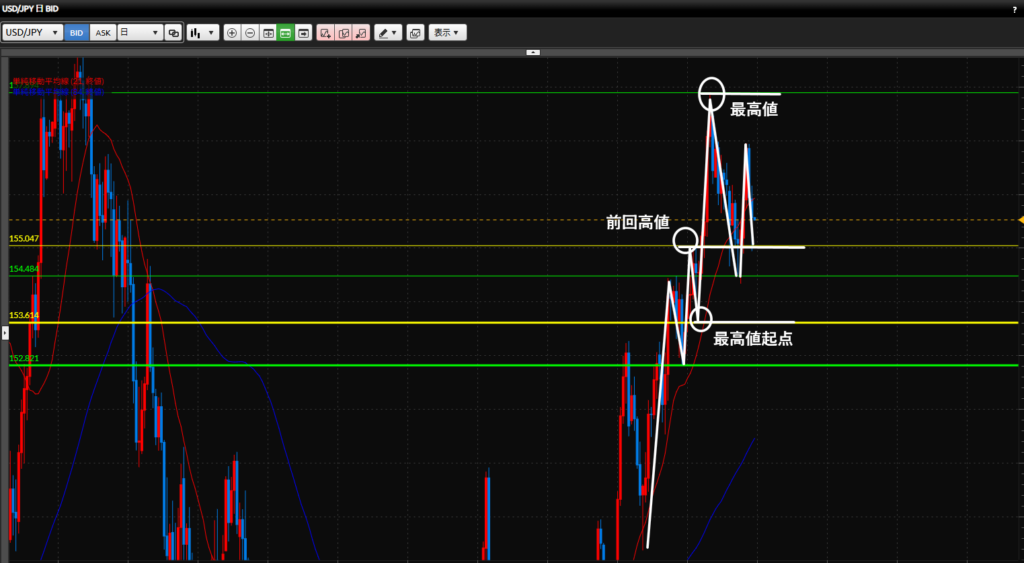The width and height of the screenshot is (1024, 563).
Task: Switch price display to ASK
Action: tap(103, 32)
